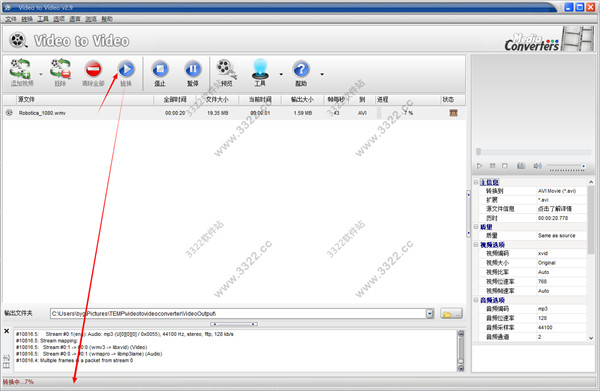Mute preview using the speaker icon
The height and width of the screenshot is (391, 600).
(x=537, y=166)
